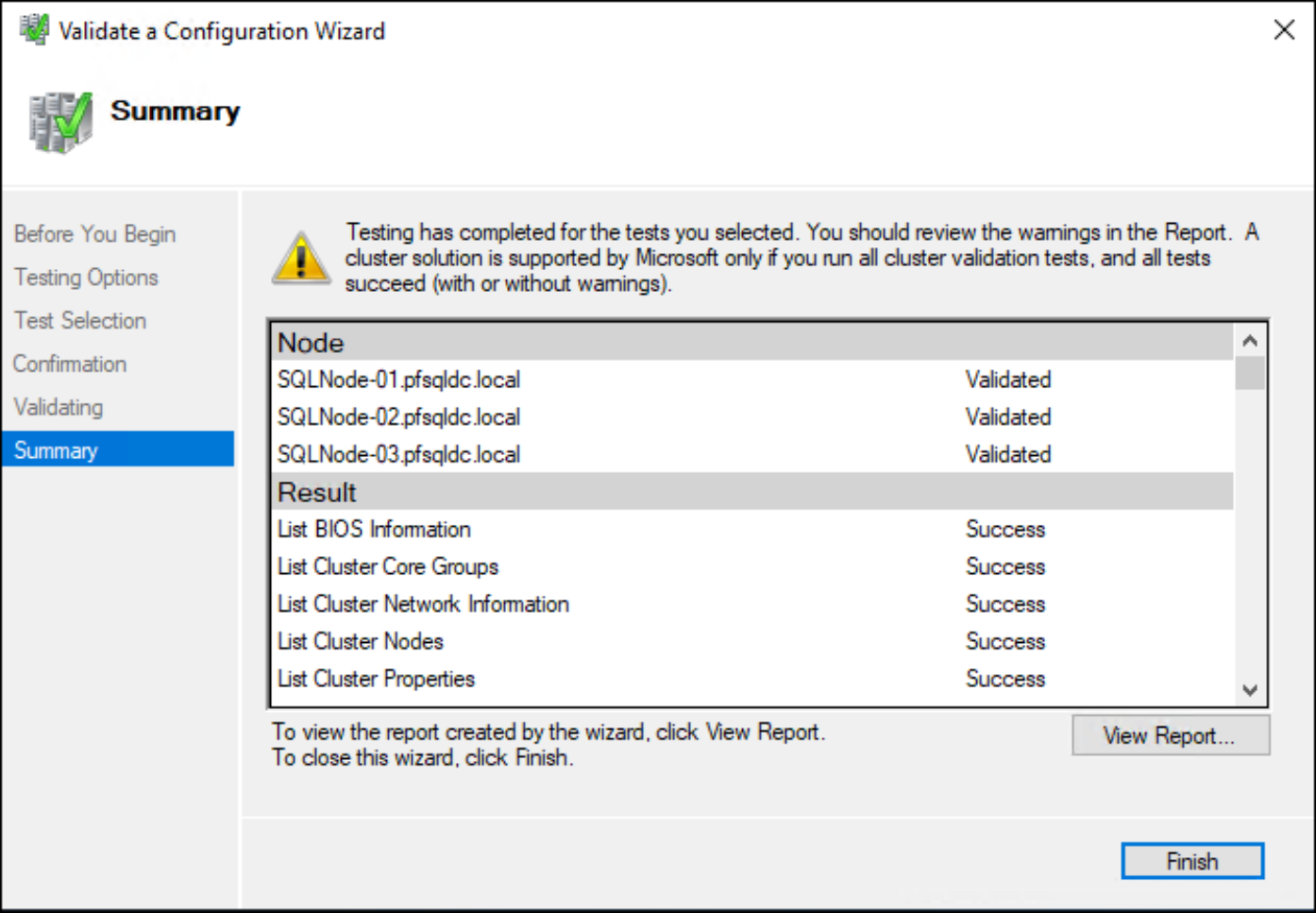Click the wizard title bar icon
1316x913 pixels.
click(35, 30)
